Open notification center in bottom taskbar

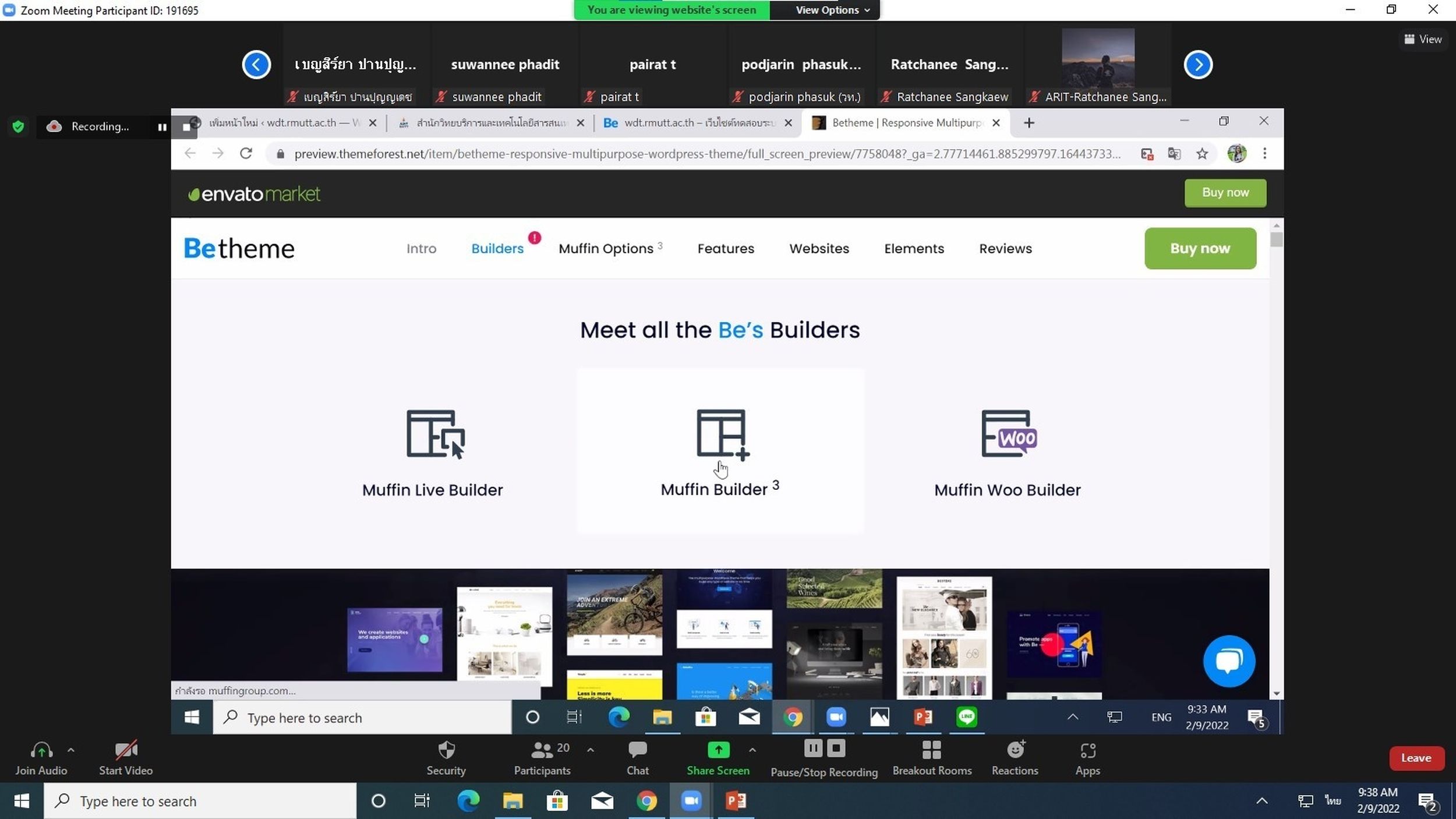click(1427, 802)
